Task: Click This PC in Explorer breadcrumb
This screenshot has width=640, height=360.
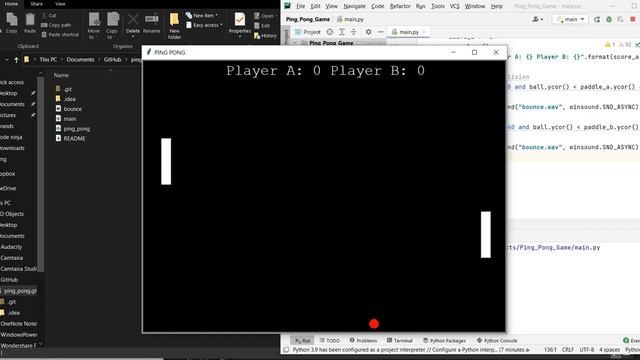Action: pyautogui.click(x=48, y=60)
